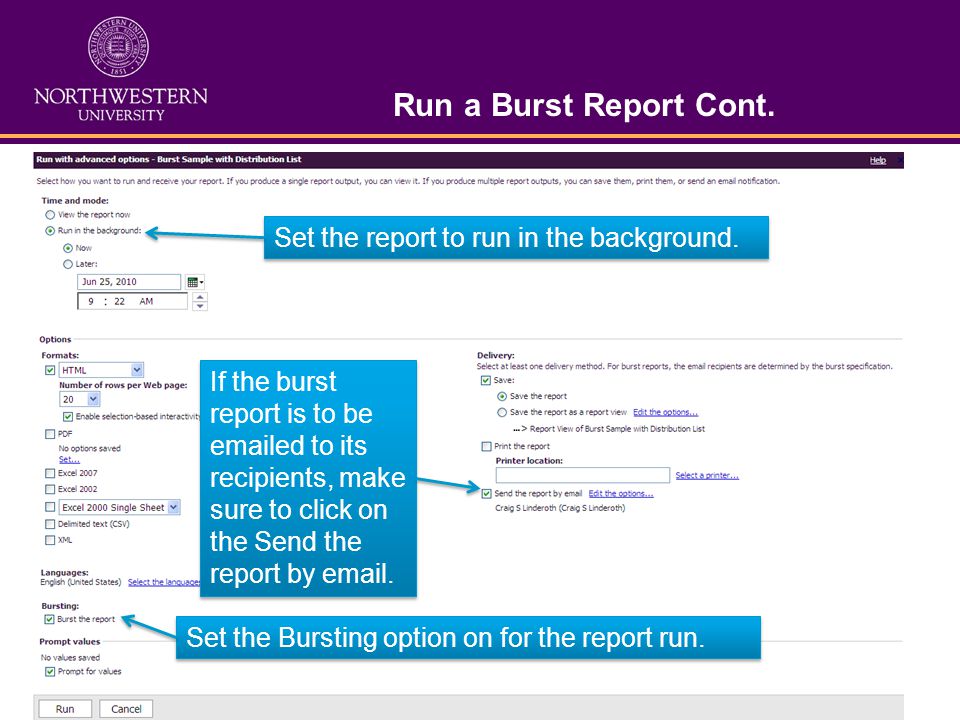Check 'Print the report' checkbox
Screen dimensions: 960x720
tap(487, 446)
